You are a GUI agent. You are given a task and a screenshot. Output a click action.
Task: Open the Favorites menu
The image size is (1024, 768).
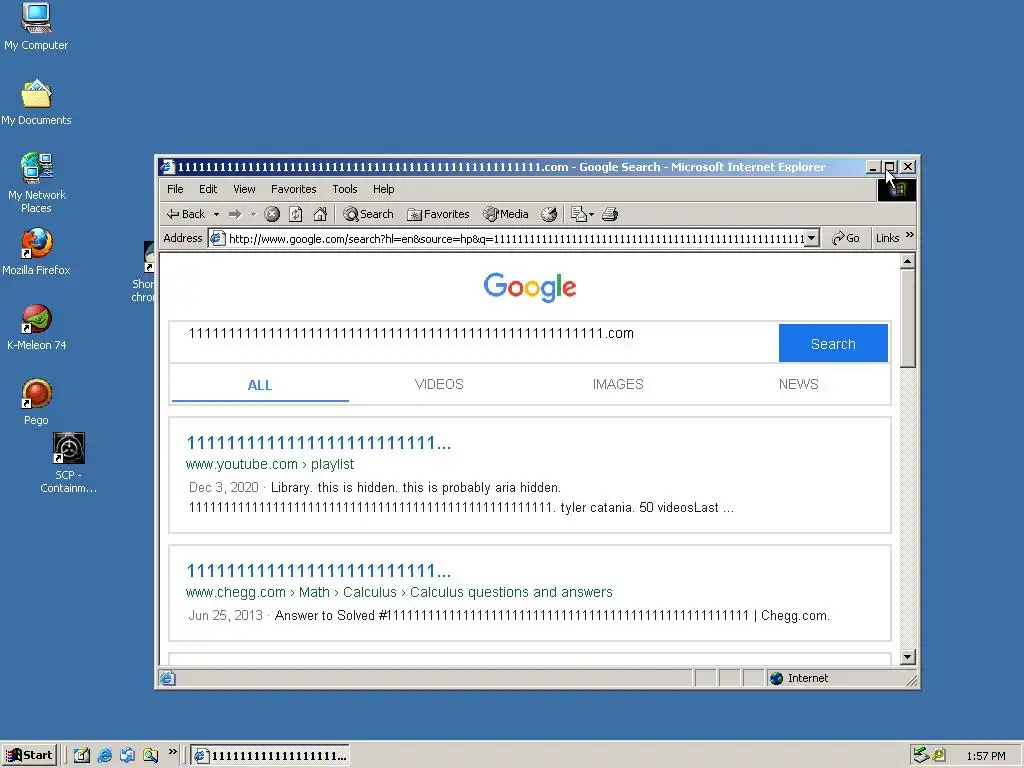(293, 189)
